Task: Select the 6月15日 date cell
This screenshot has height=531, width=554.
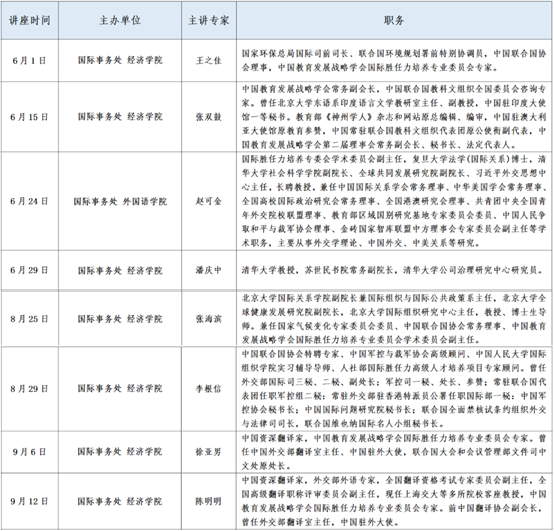Action: [30, 117]
